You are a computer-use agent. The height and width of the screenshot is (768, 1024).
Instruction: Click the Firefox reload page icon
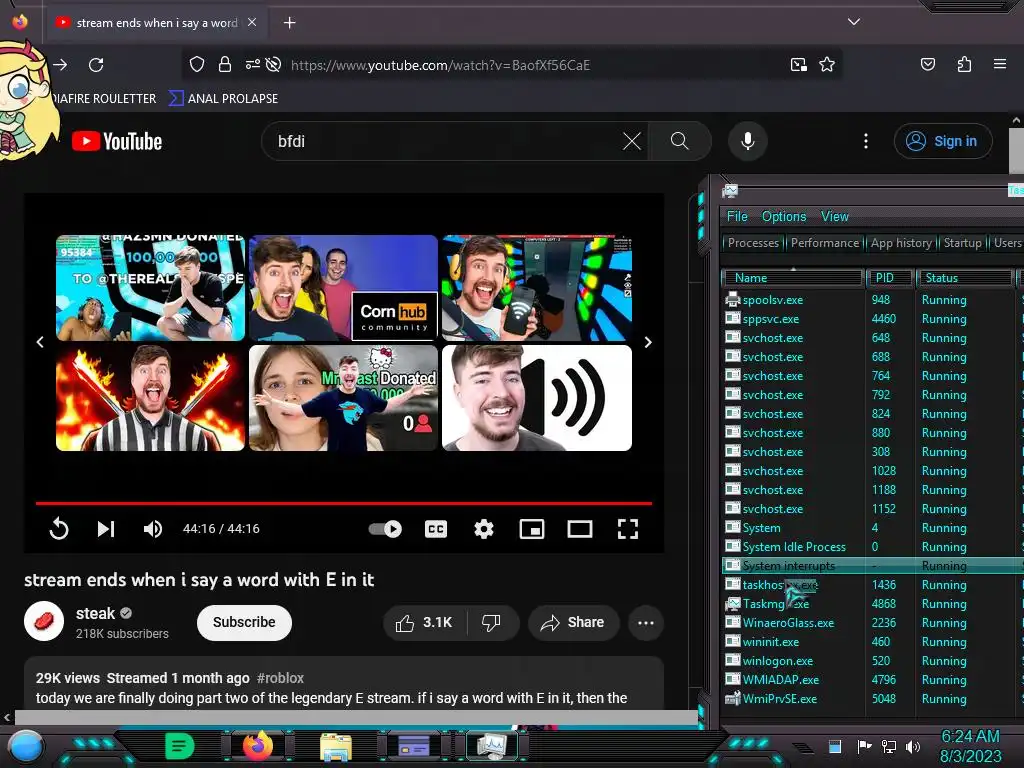click(96, 65)
